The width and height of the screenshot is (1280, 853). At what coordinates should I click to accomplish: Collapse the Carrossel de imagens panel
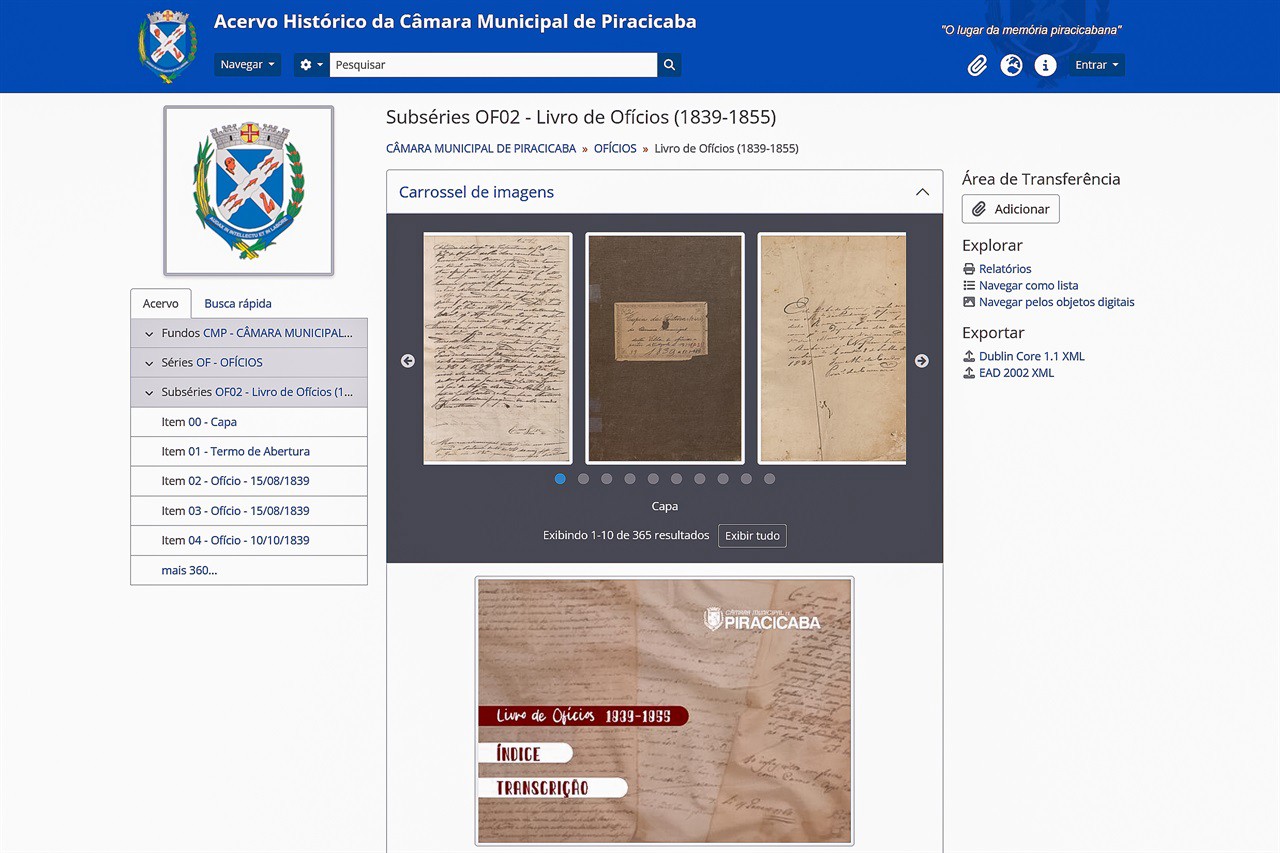[x=921, y=192]
